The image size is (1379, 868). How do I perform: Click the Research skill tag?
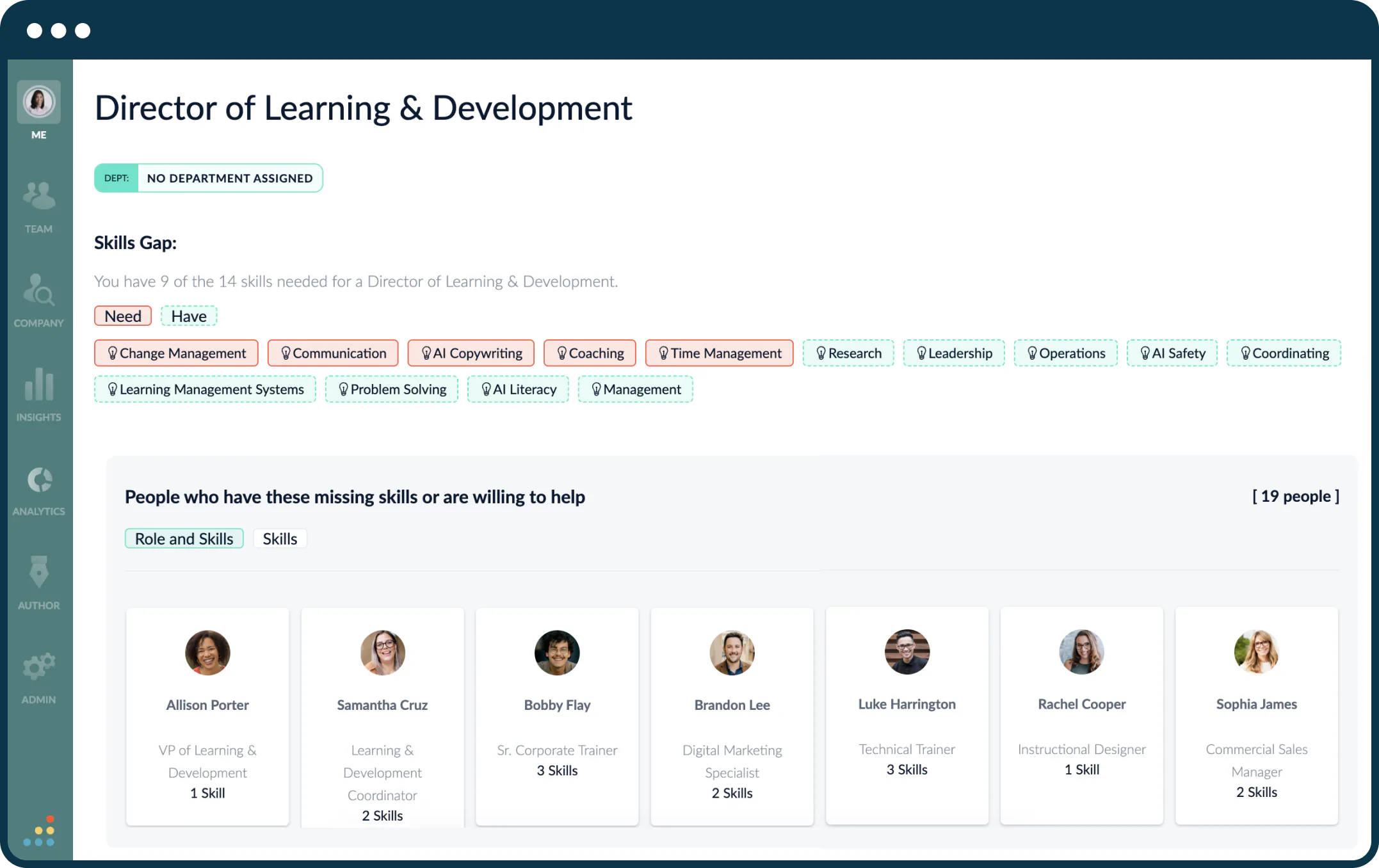tap(848, 353)
